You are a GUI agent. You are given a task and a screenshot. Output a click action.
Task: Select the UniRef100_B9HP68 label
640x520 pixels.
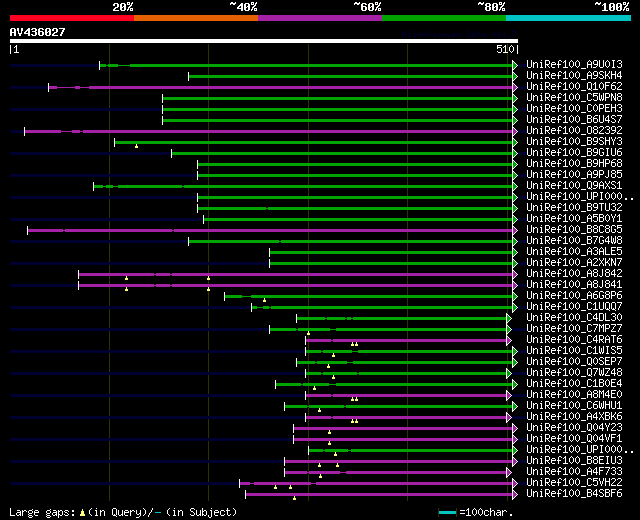[574, 163]
